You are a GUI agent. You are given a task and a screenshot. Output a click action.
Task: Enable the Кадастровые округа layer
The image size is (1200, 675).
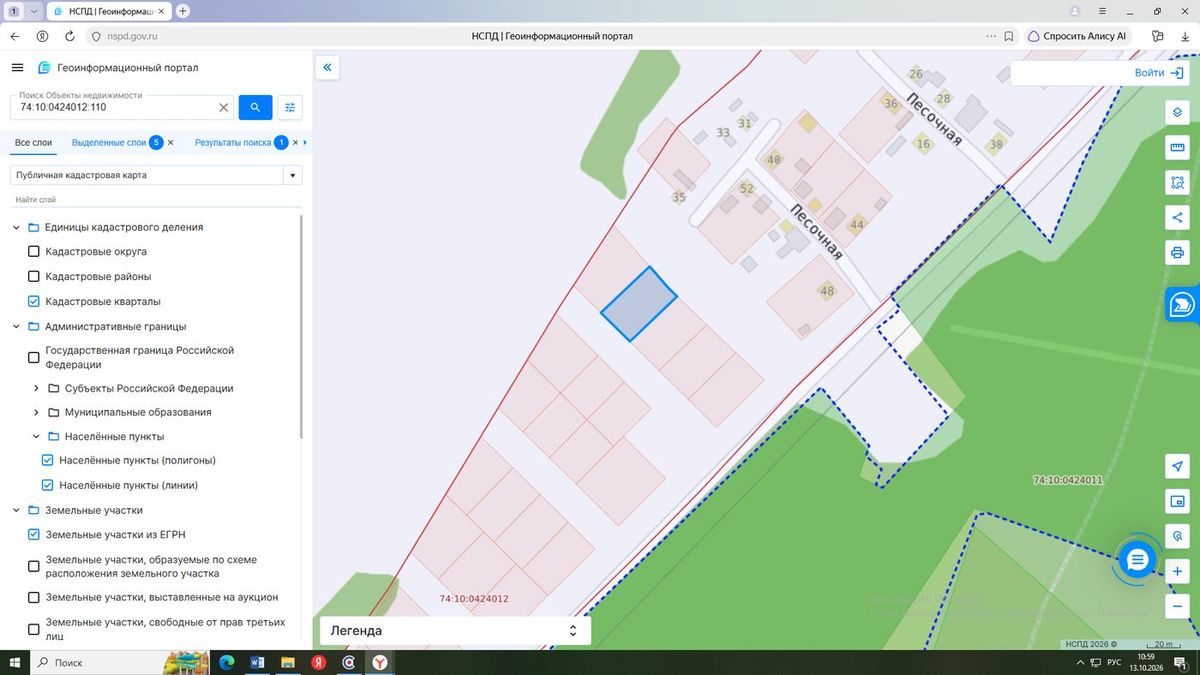click(34, 252)
